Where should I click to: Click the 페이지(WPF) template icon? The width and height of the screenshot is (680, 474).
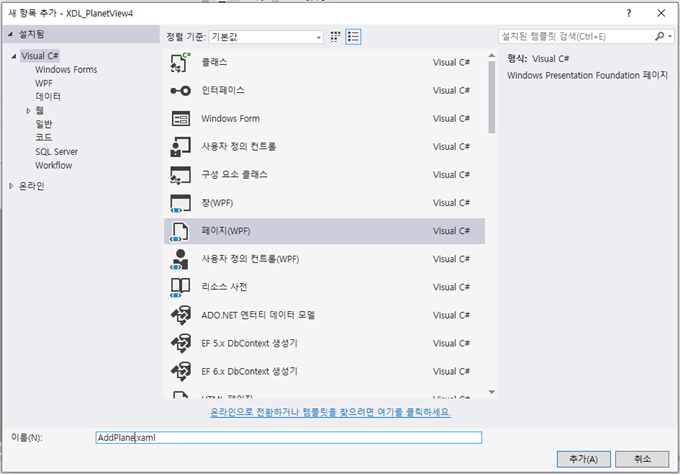click(x=180, y=231)
